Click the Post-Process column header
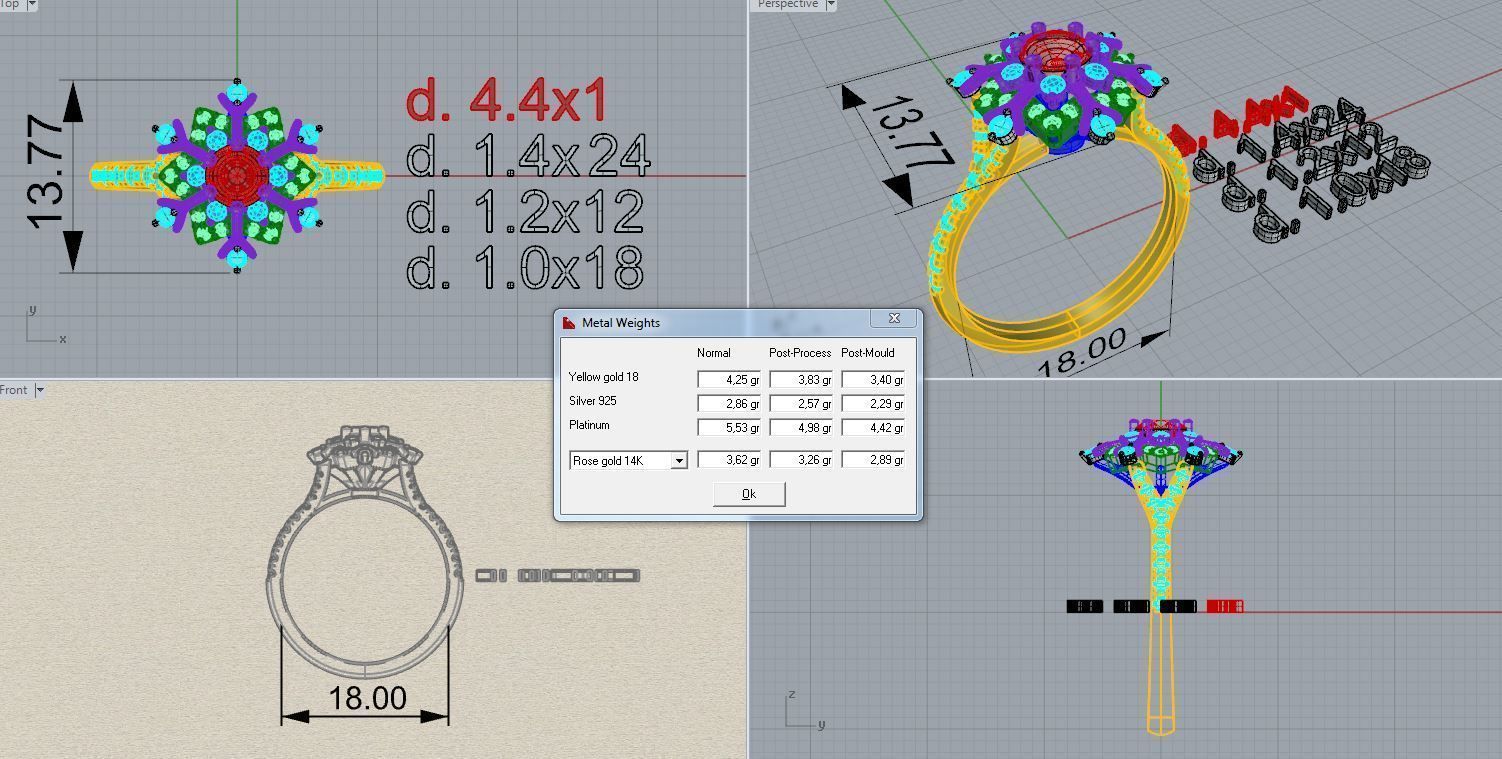 (x=800, y=353)
